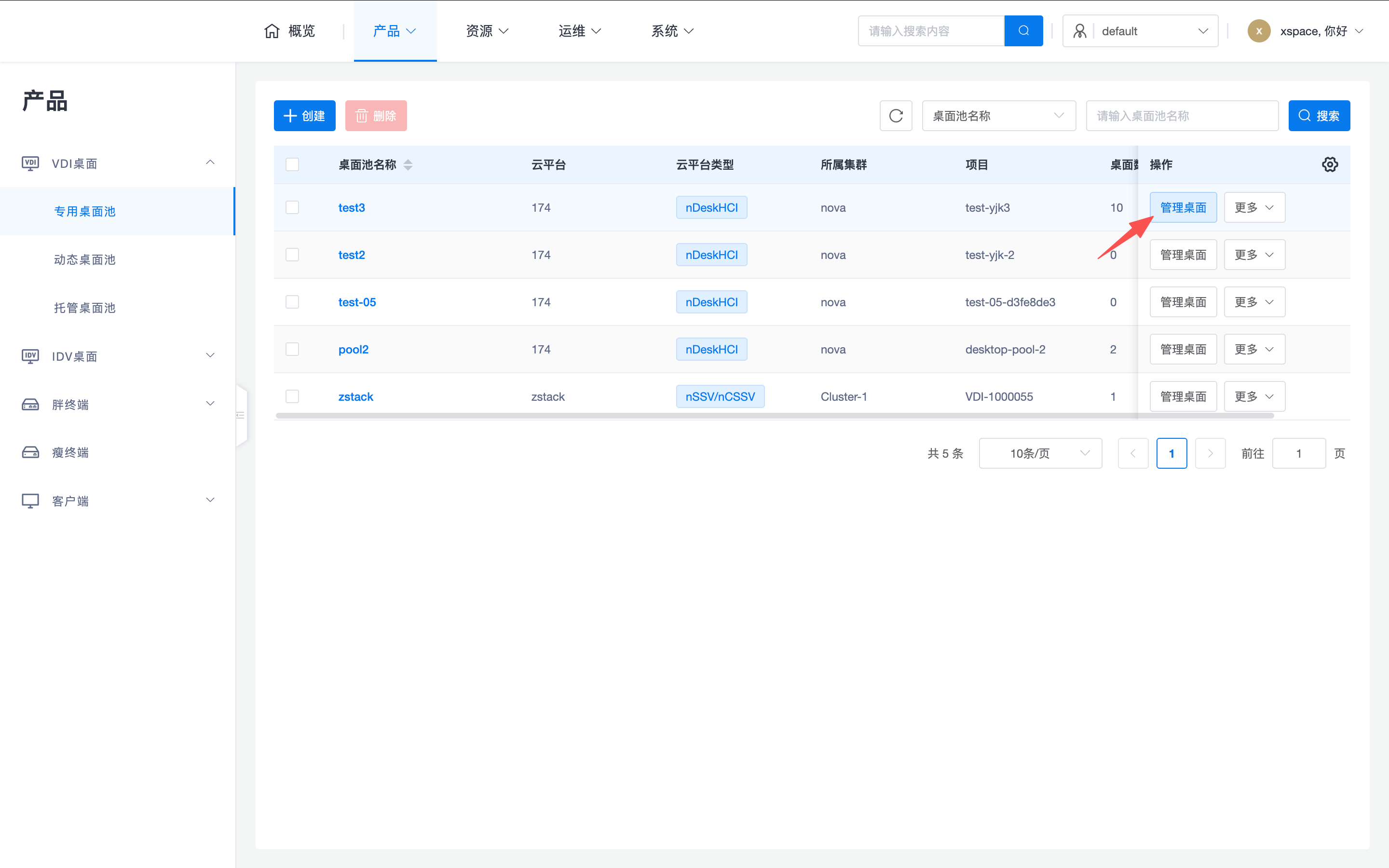Open the 桌面池名称 filter dropdown
Viewport: 1389px width, 868px height.
pos(998,116)
